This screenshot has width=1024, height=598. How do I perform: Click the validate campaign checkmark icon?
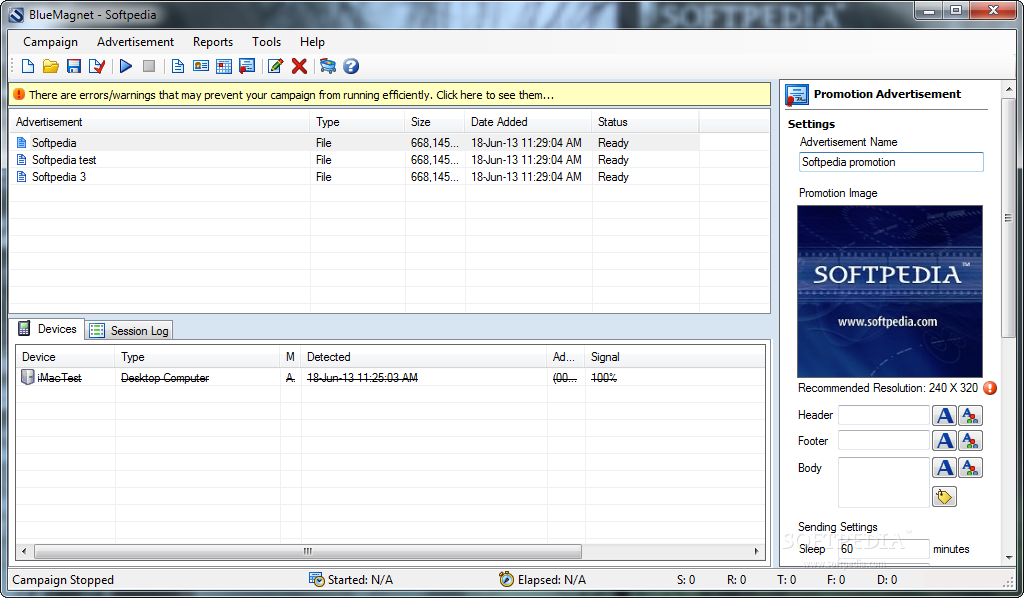pyautogui.click(x=97, y=66)
